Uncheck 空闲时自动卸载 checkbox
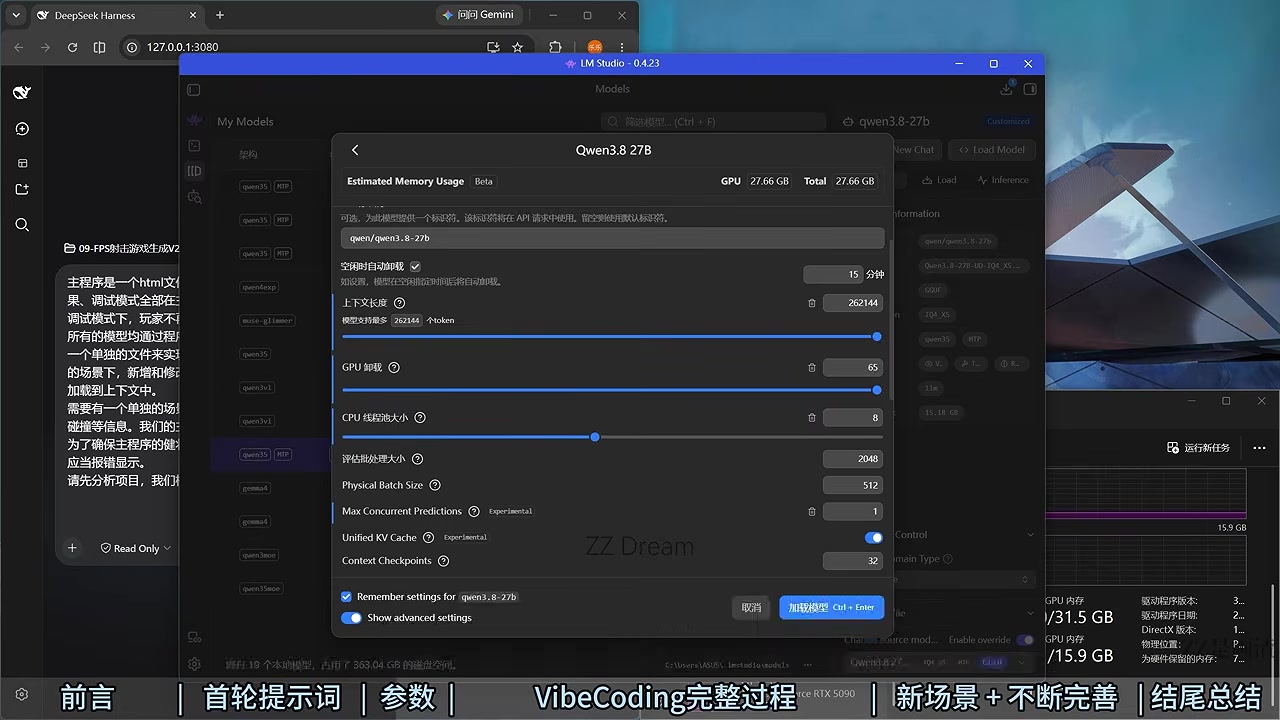Image resolution: width=1280 pixels, height=720 pixels. (x=415, y=266)
